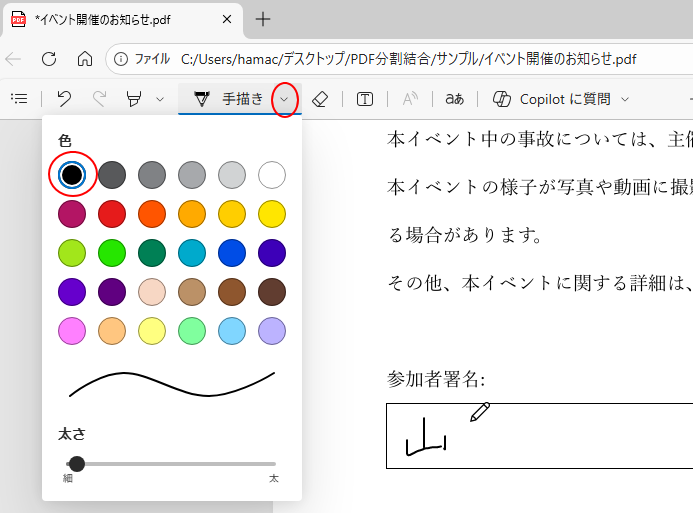Choose the red ink color
The width and height of the screenshot is (693, 513).
pos(112,214)
